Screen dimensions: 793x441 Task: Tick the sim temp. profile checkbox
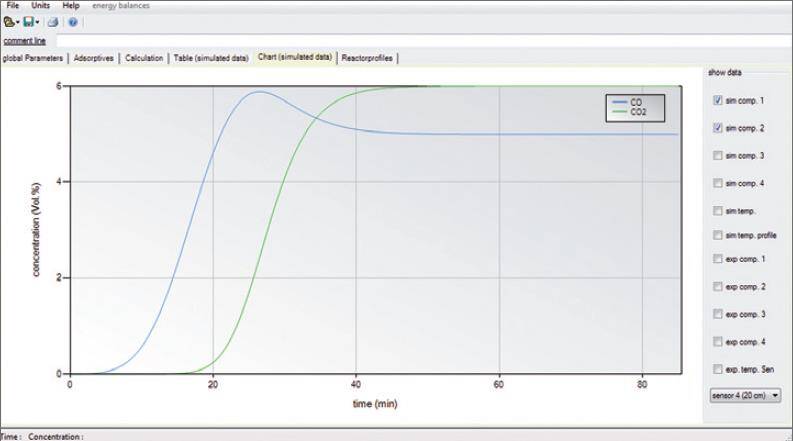(x=718, y=235)
